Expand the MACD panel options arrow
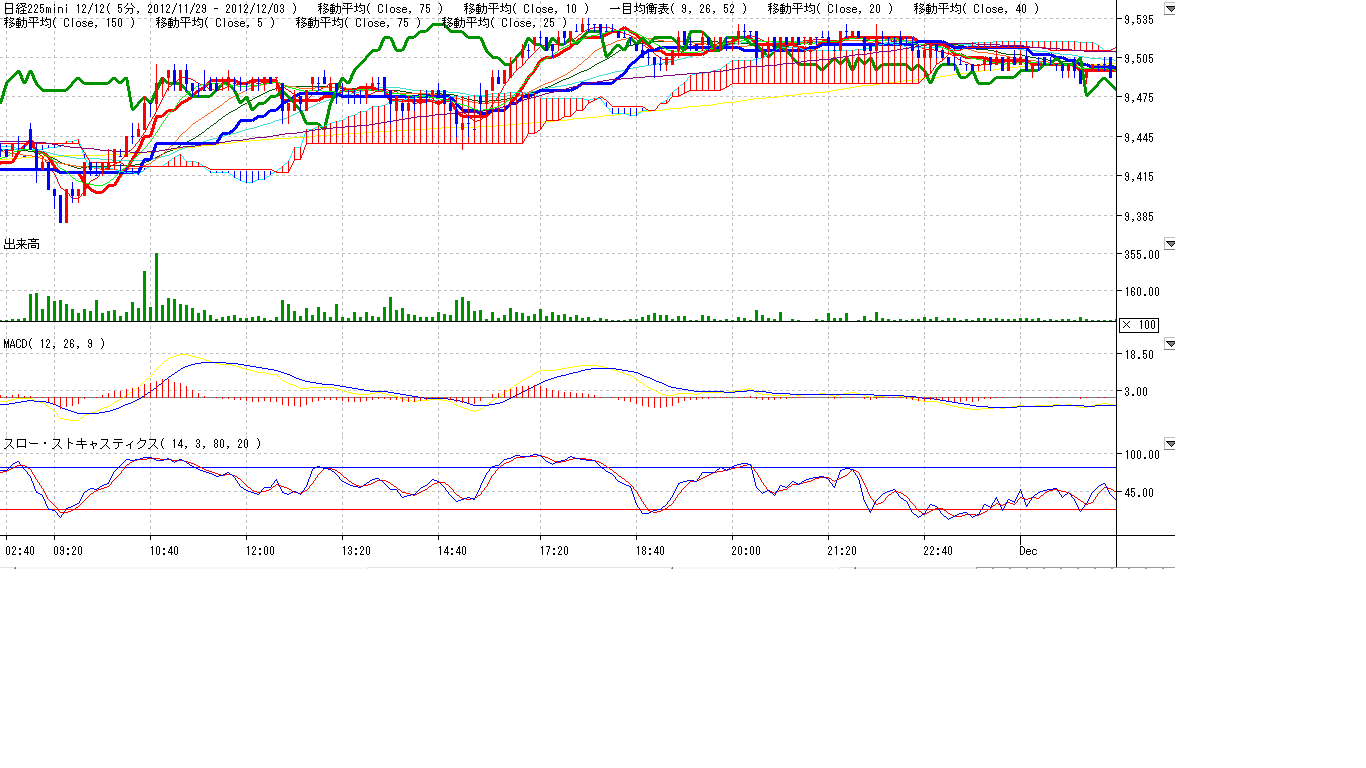The image size is (1366, 768). coord(1170,344)
